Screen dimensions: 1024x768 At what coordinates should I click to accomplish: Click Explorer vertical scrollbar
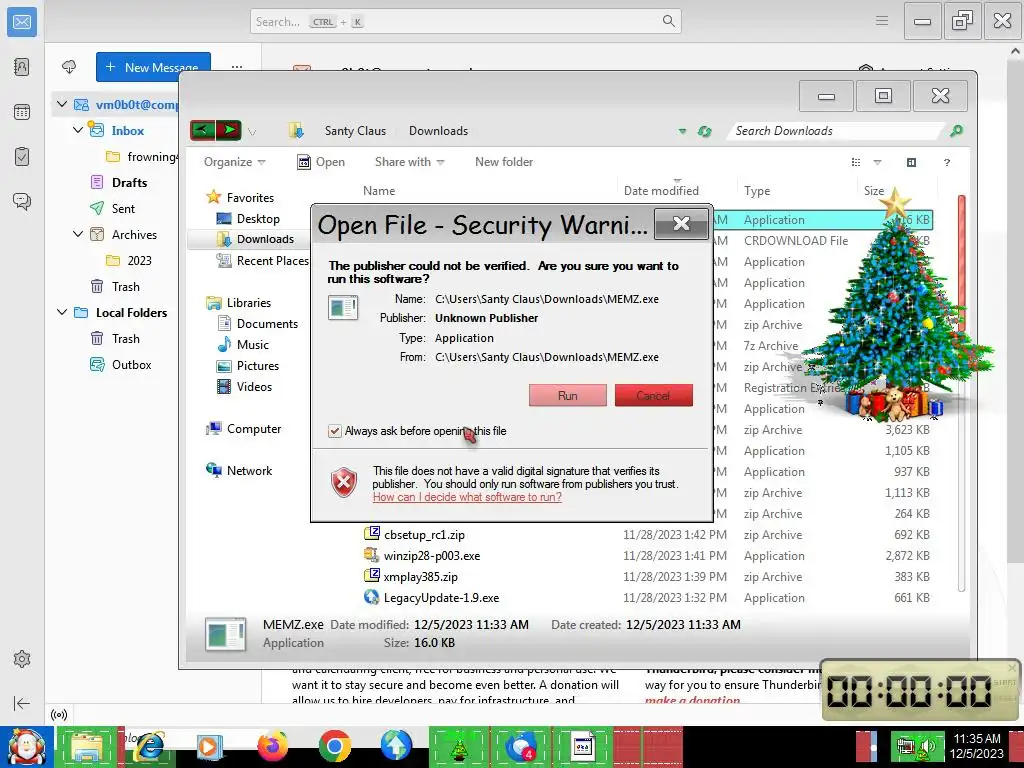(961, 392)
